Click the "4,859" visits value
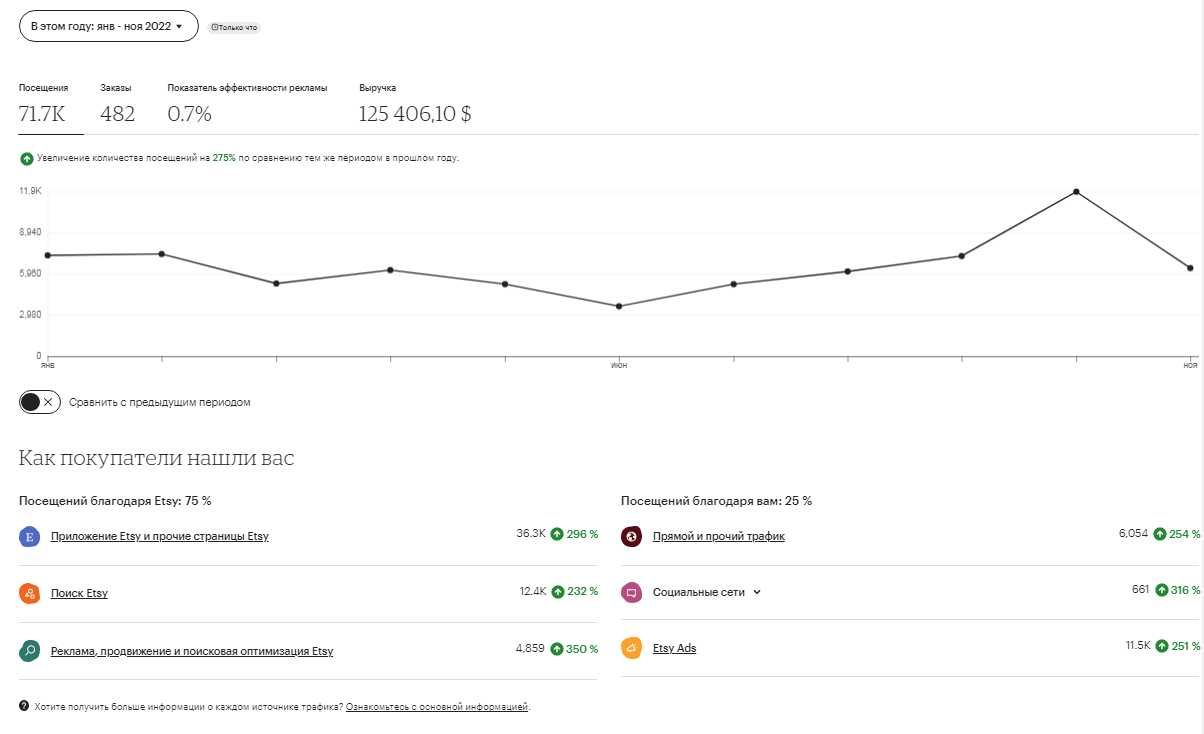Screen dimensions: 1204x734 point(530,648)
